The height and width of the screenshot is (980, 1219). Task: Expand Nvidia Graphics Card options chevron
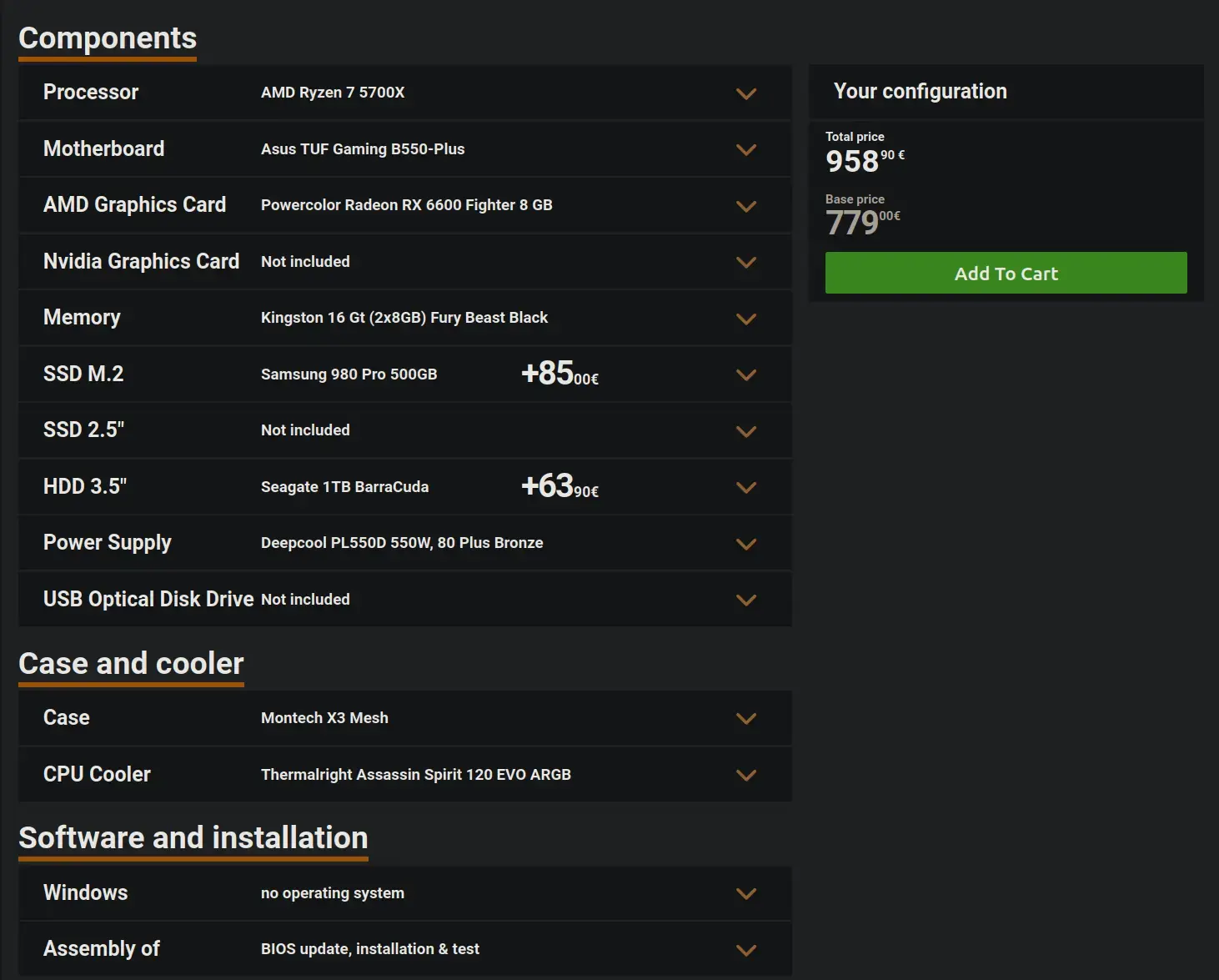coord(746,262)
